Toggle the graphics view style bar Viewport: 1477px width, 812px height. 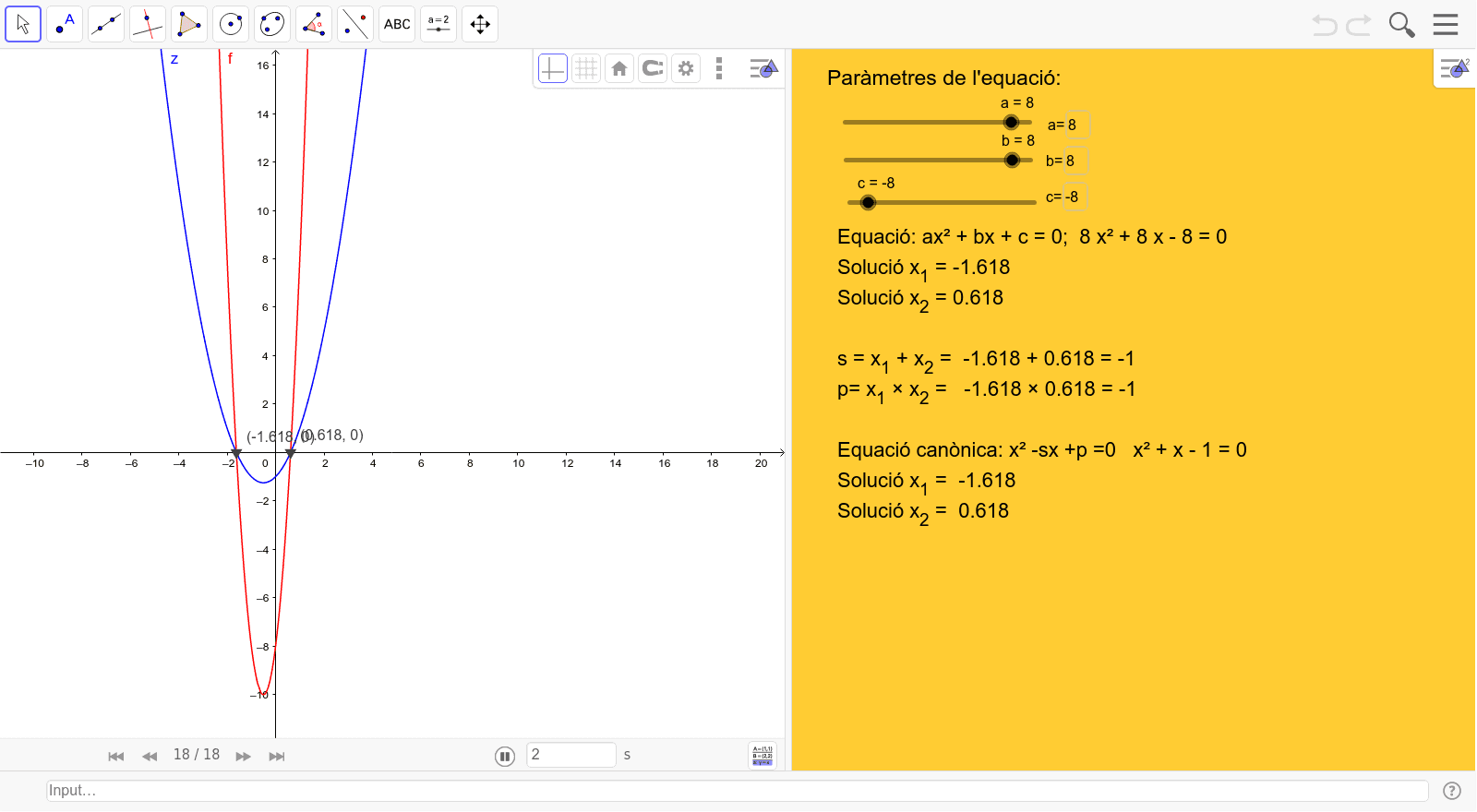[763, 68]
